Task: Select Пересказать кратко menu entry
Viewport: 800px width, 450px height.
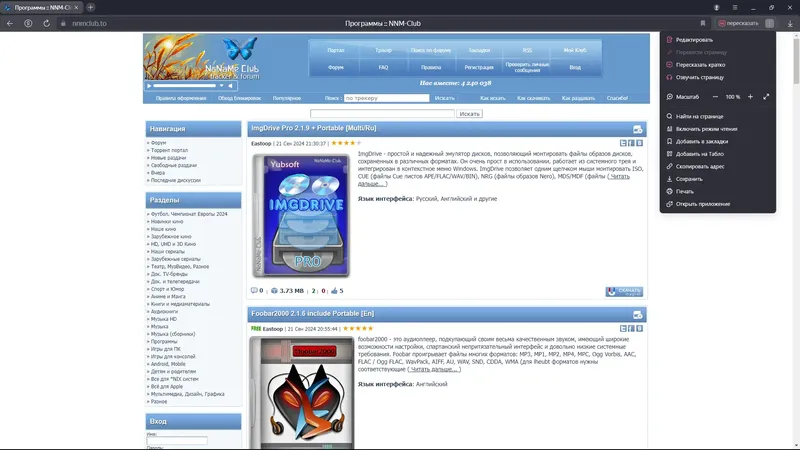Action: [717, 65]
